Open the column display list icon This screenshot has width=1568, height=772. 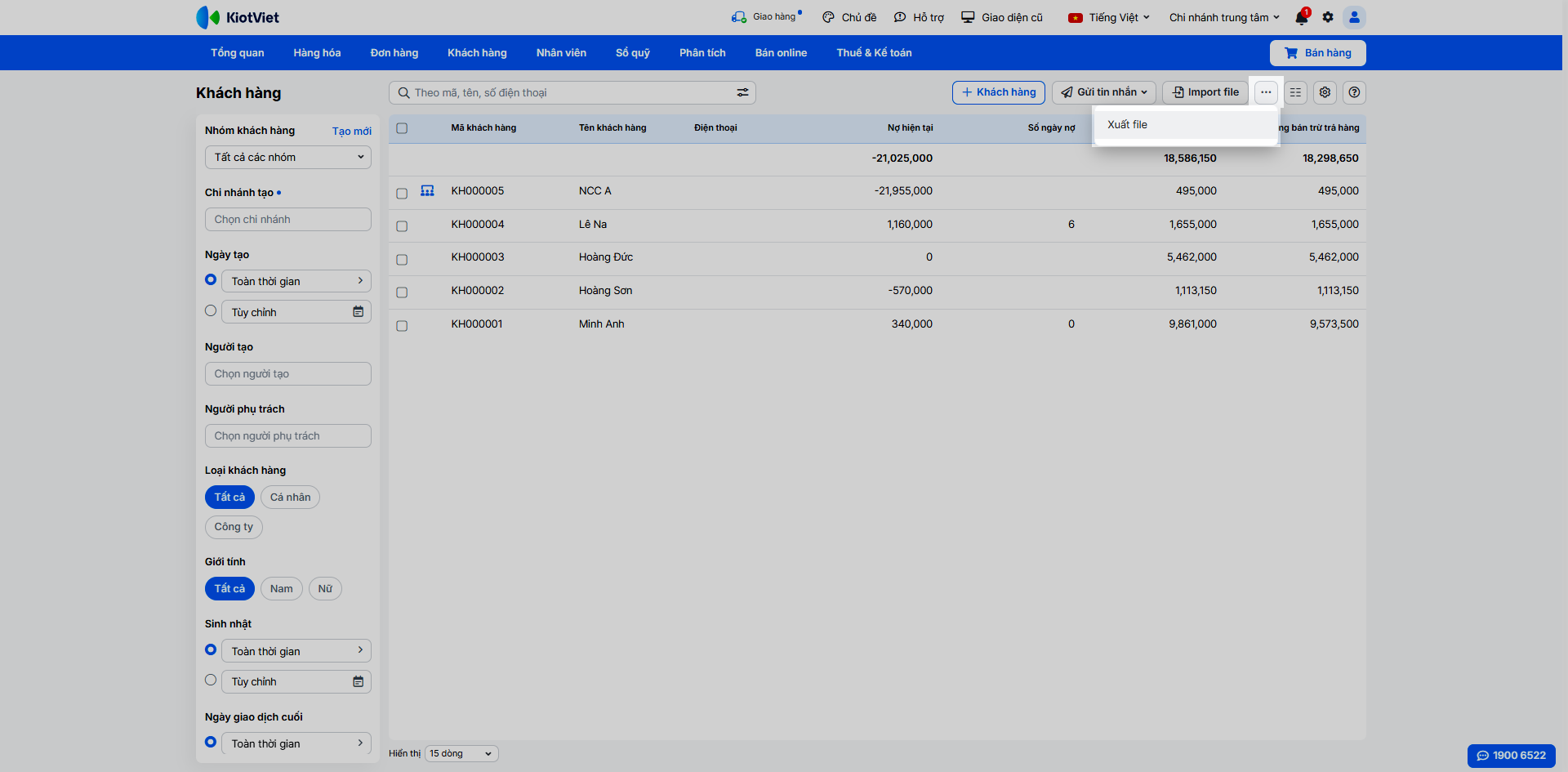tap(1295, 92)
